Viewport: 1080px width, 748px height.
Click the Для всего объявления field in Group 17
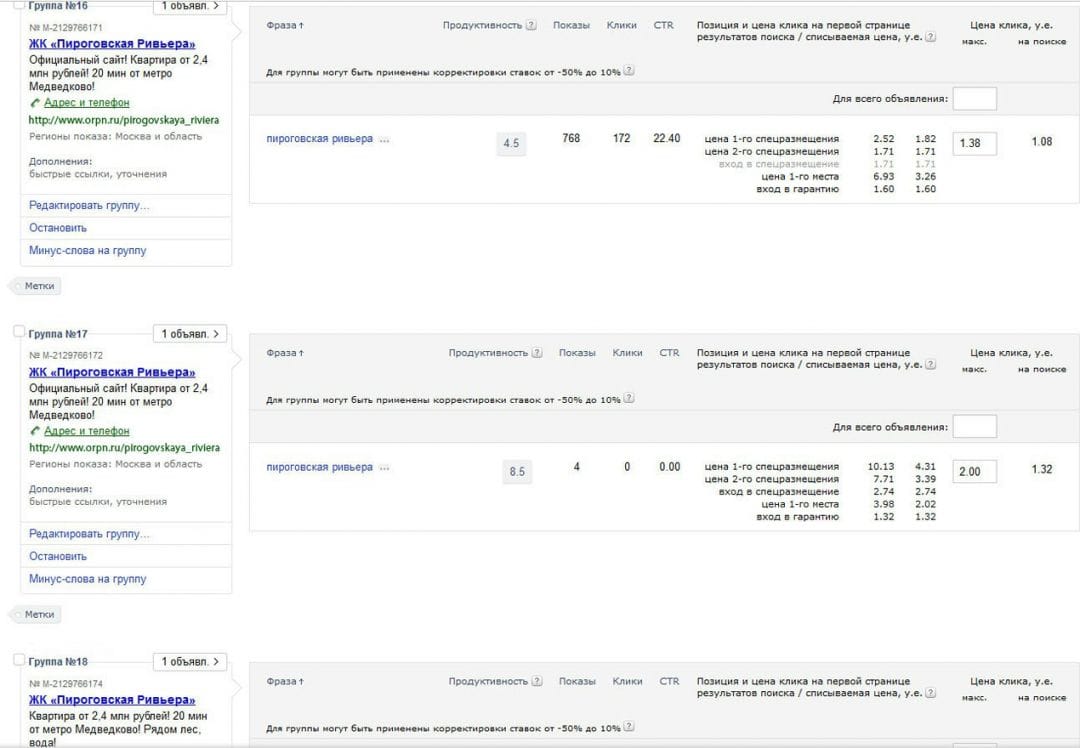click(975, 427)
